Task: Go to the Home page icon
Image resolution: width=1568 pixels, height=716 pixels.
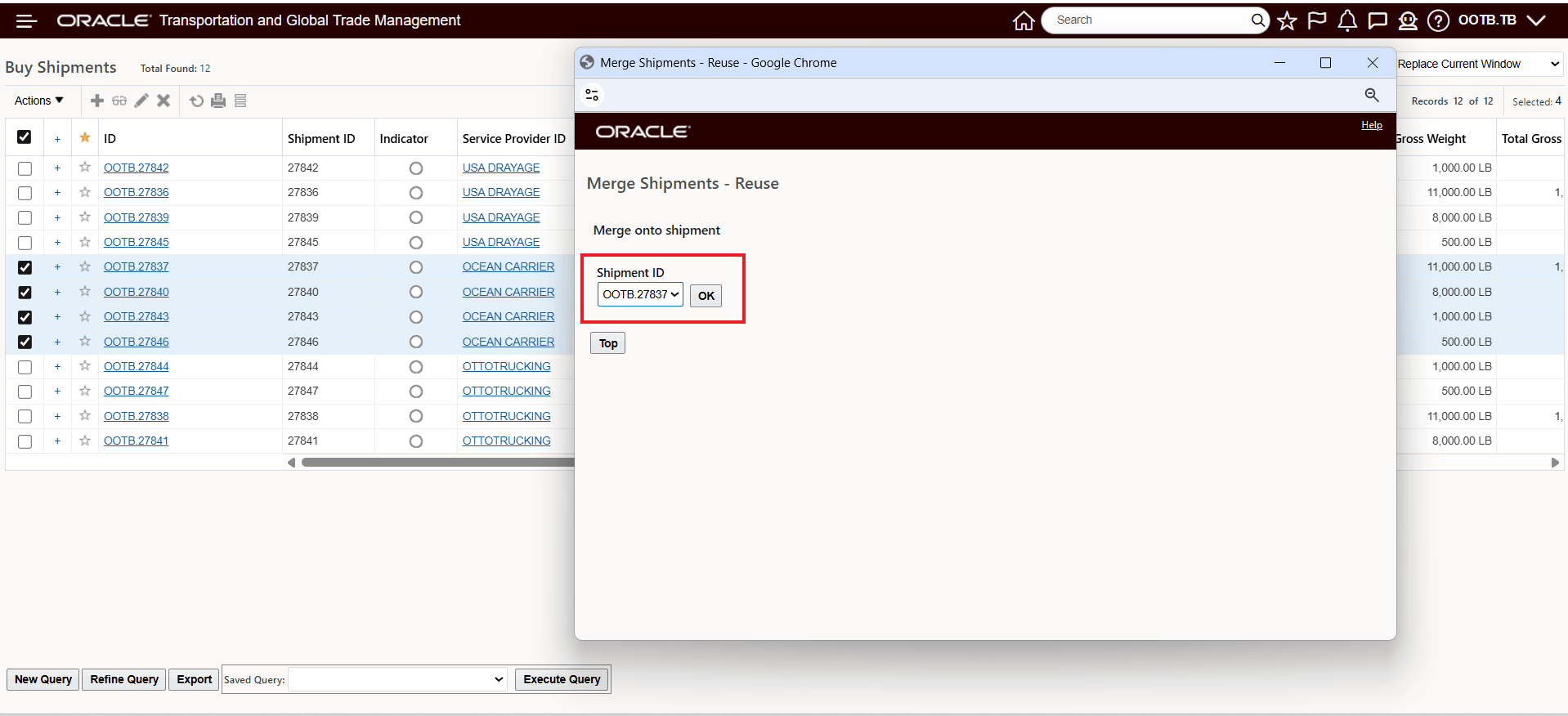Action: (x=1024, y=20)
